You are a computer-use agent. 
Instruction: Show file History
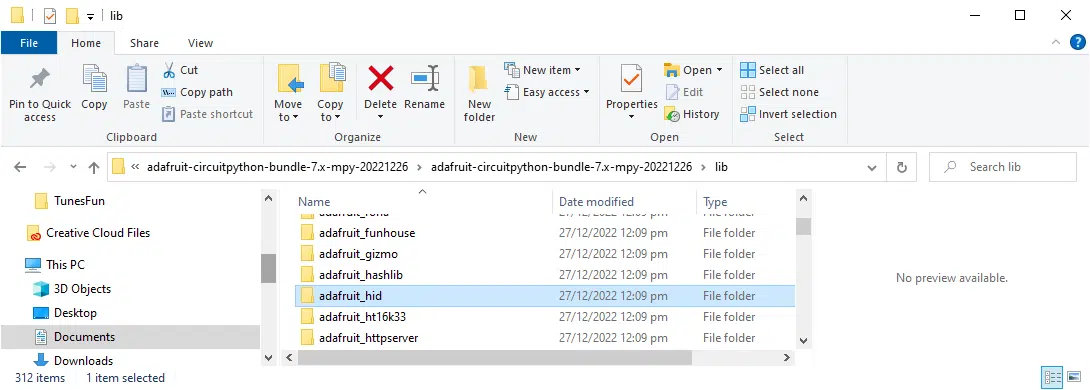[x=692, y=114]
